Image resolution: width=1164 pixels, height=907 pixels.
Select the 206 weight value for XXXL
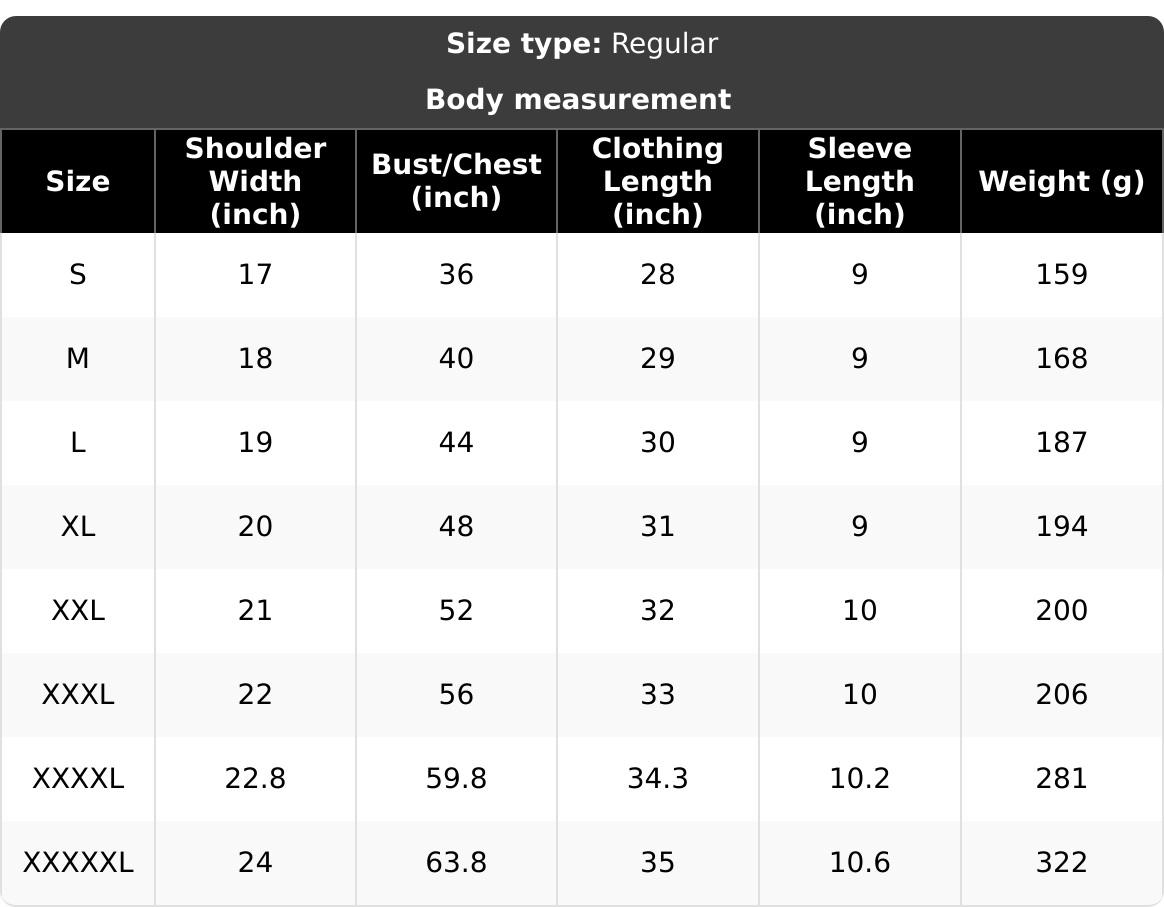1062,695
